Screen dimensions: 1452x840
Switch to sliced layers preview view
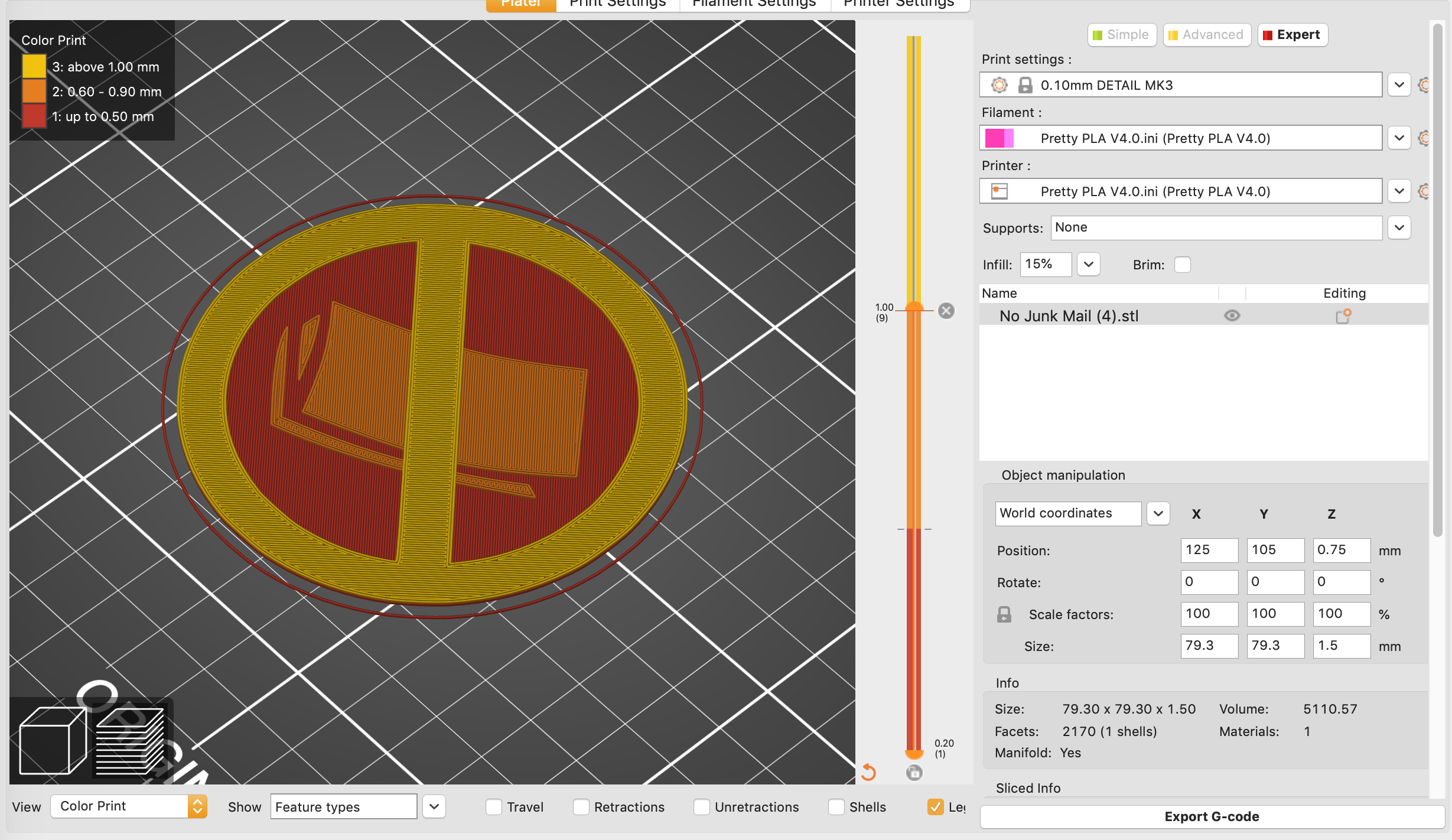[130, 741]
